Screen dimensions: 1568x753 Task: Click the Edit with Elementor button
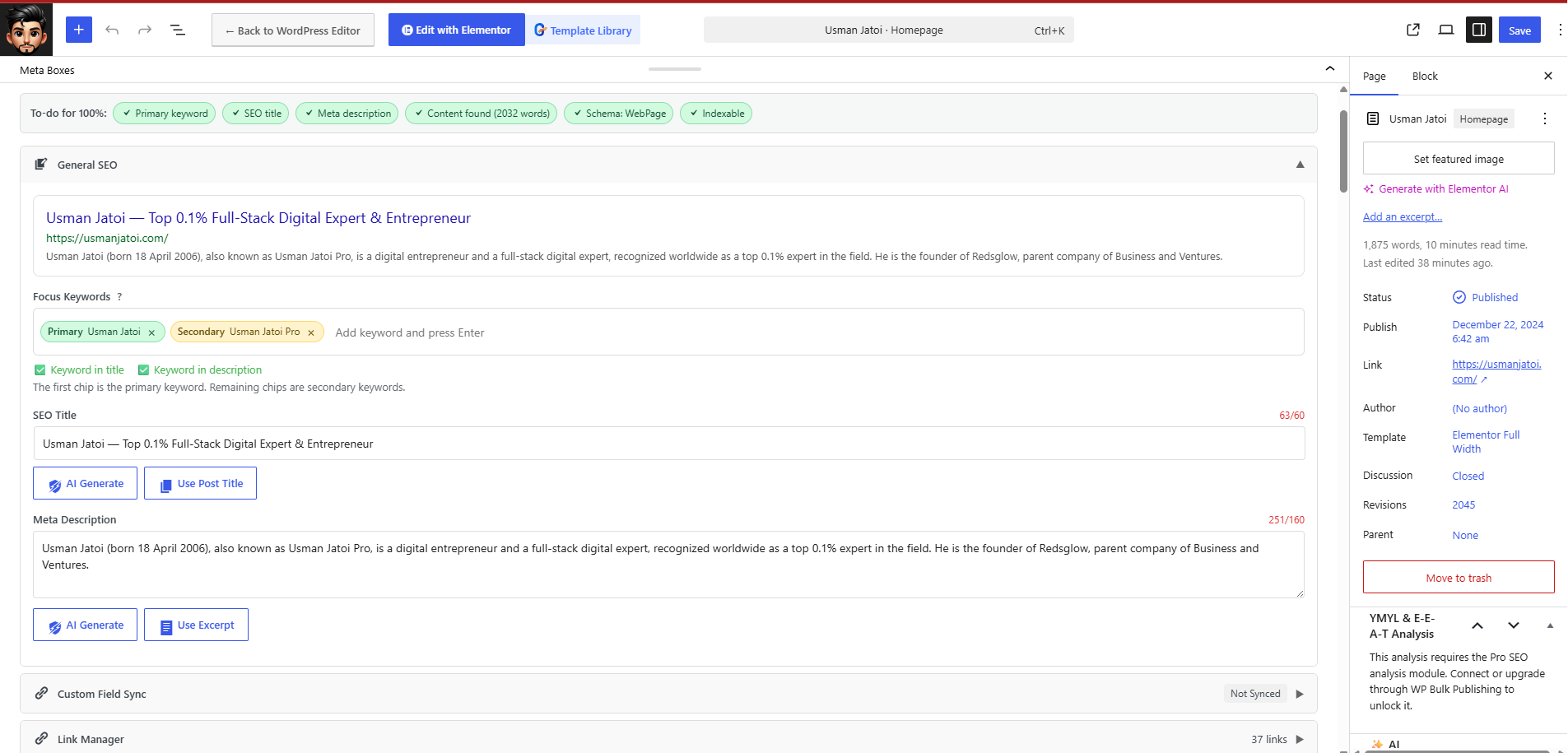pyautogui.click(x=456, y=30)
